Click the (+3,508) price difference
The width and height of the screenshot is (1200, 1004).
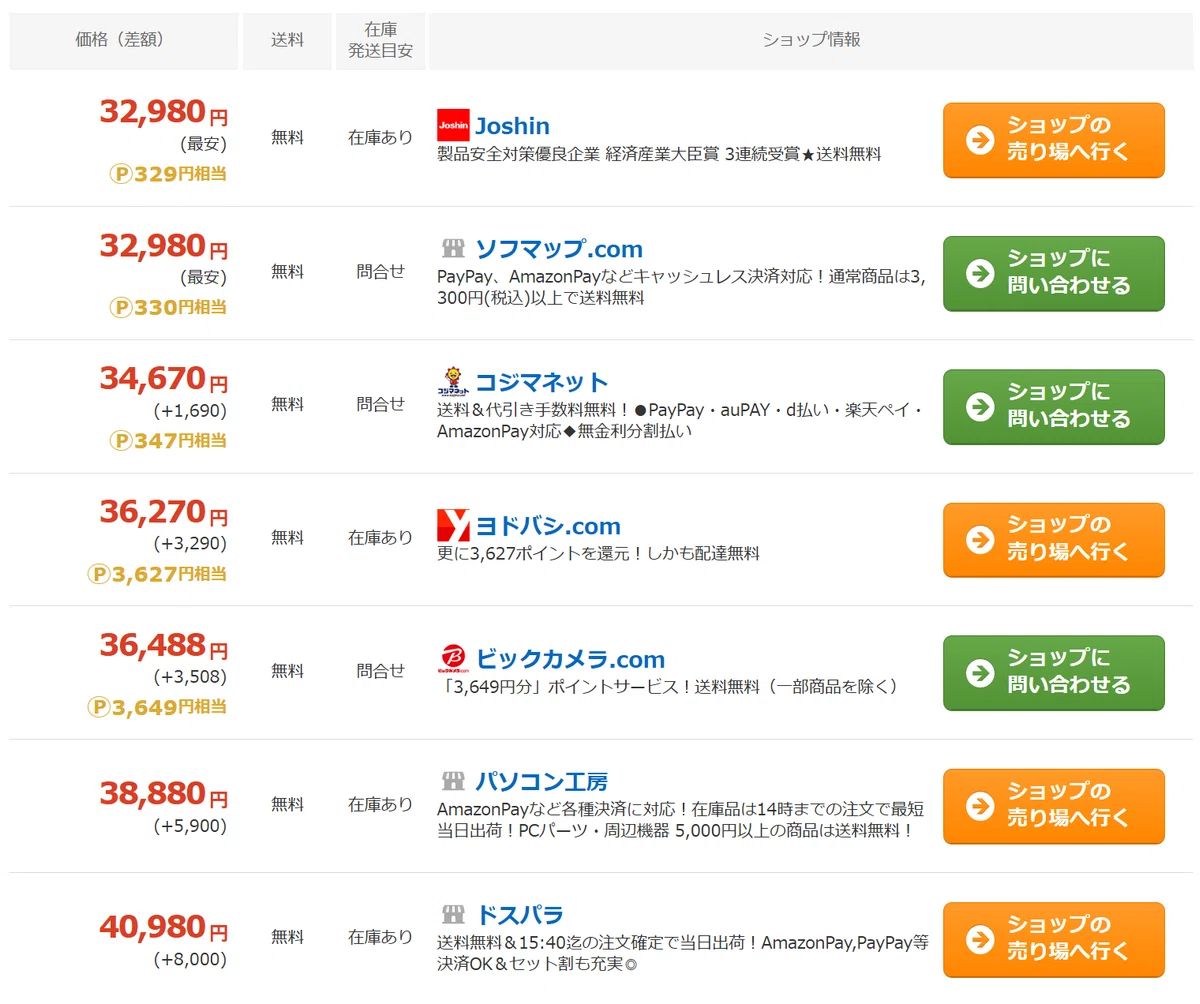pyautogui.click(x=190, y=677)
